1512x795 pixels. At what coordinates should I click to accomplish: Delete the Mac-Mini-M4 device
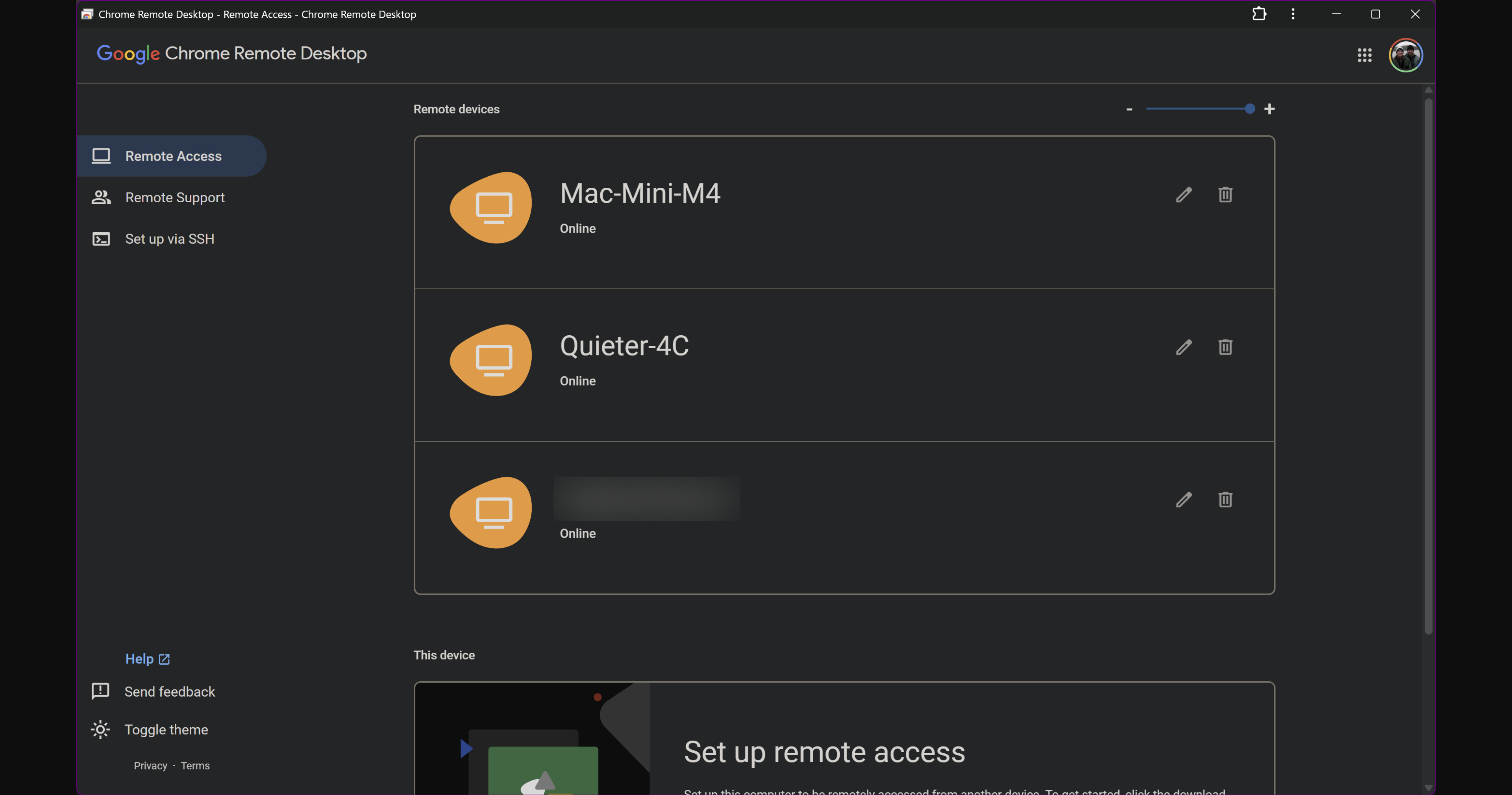tap(1225, 195)
